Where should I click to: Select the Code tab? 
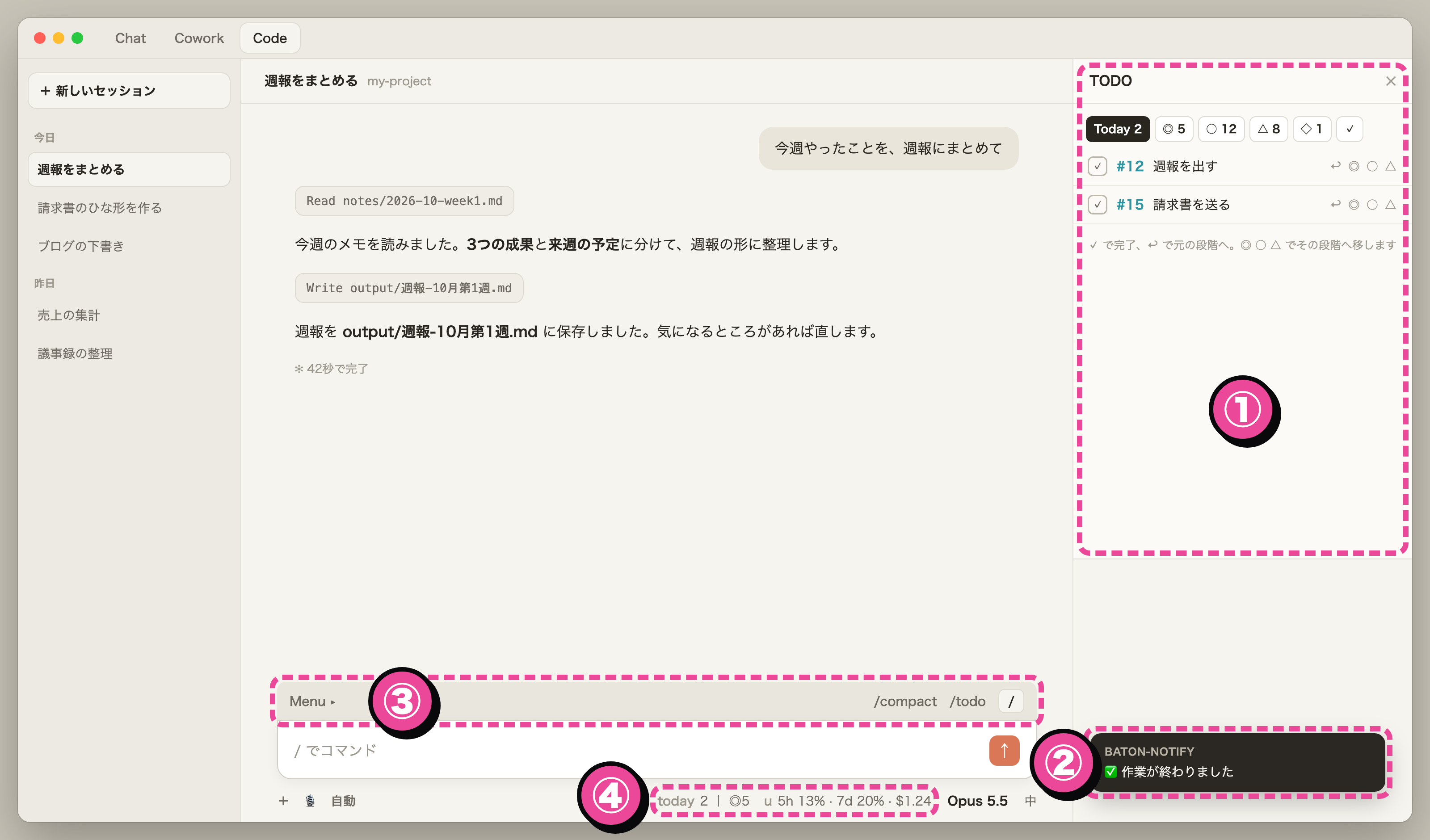(269, 38)
